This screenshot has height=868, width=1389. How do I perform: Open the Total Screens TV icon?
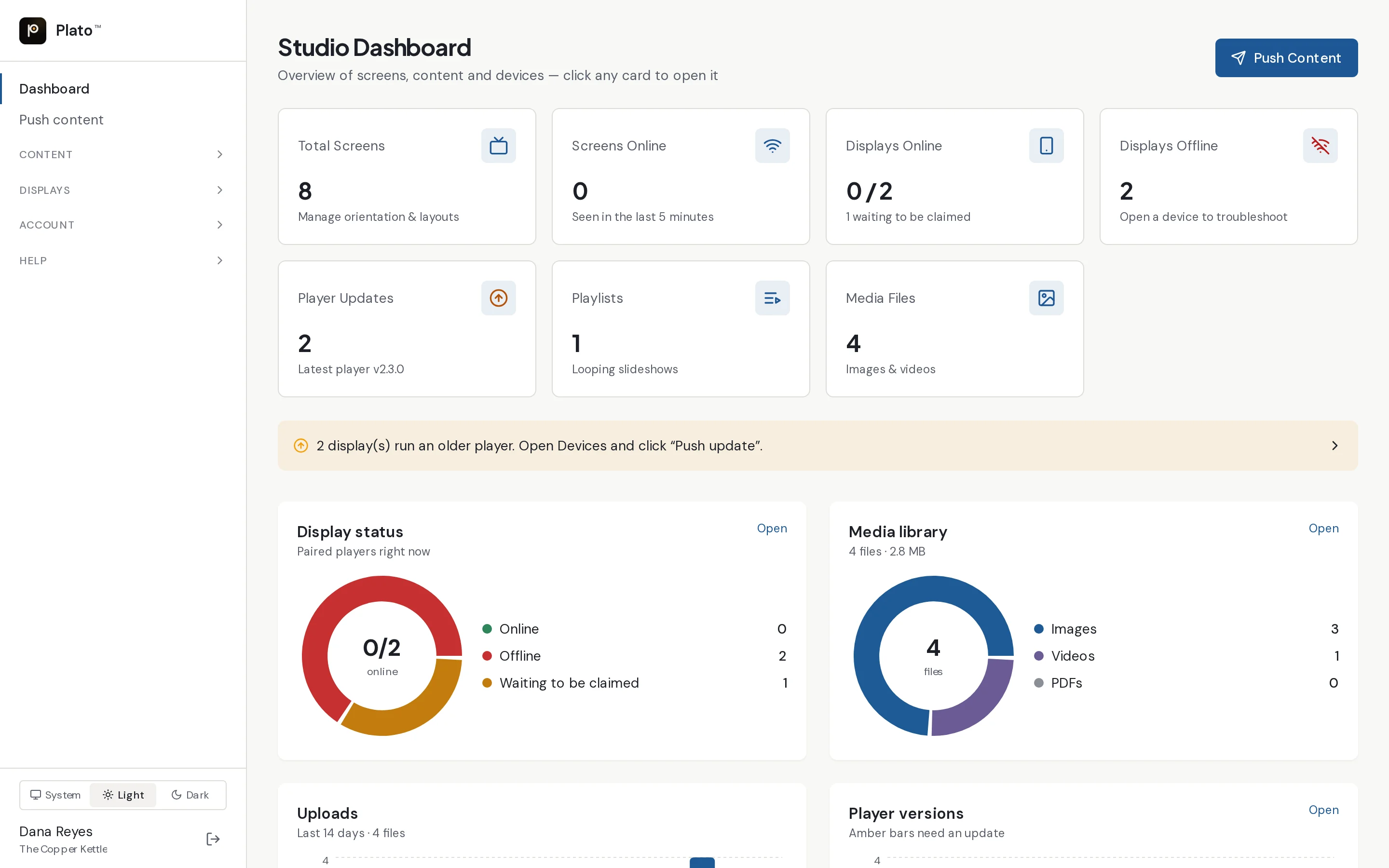498,146
